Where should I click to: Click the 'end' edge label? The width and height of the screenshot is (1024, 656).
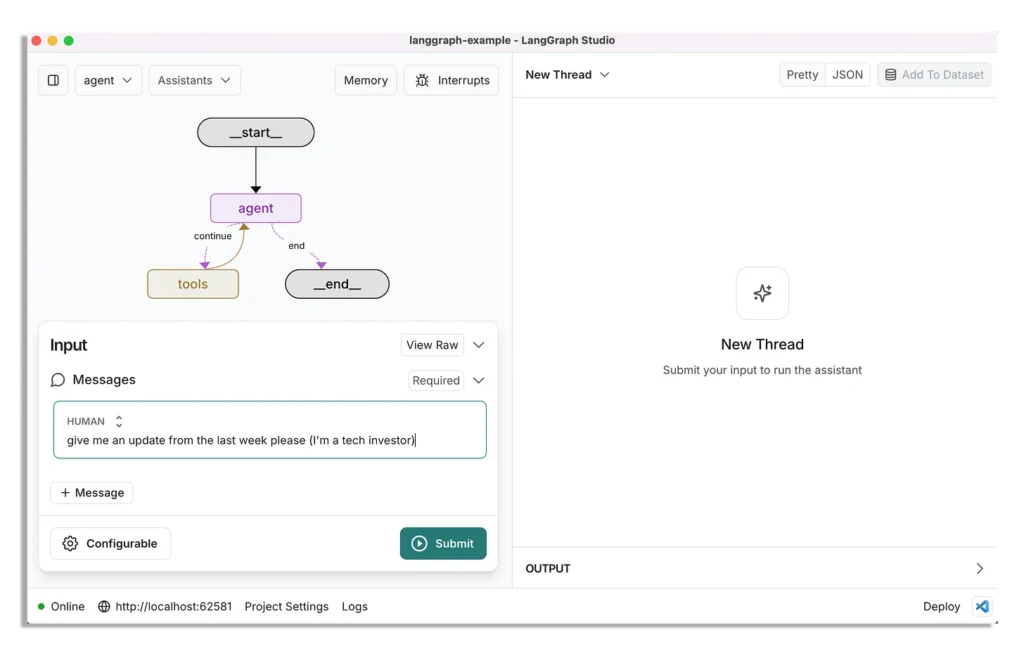296,246
